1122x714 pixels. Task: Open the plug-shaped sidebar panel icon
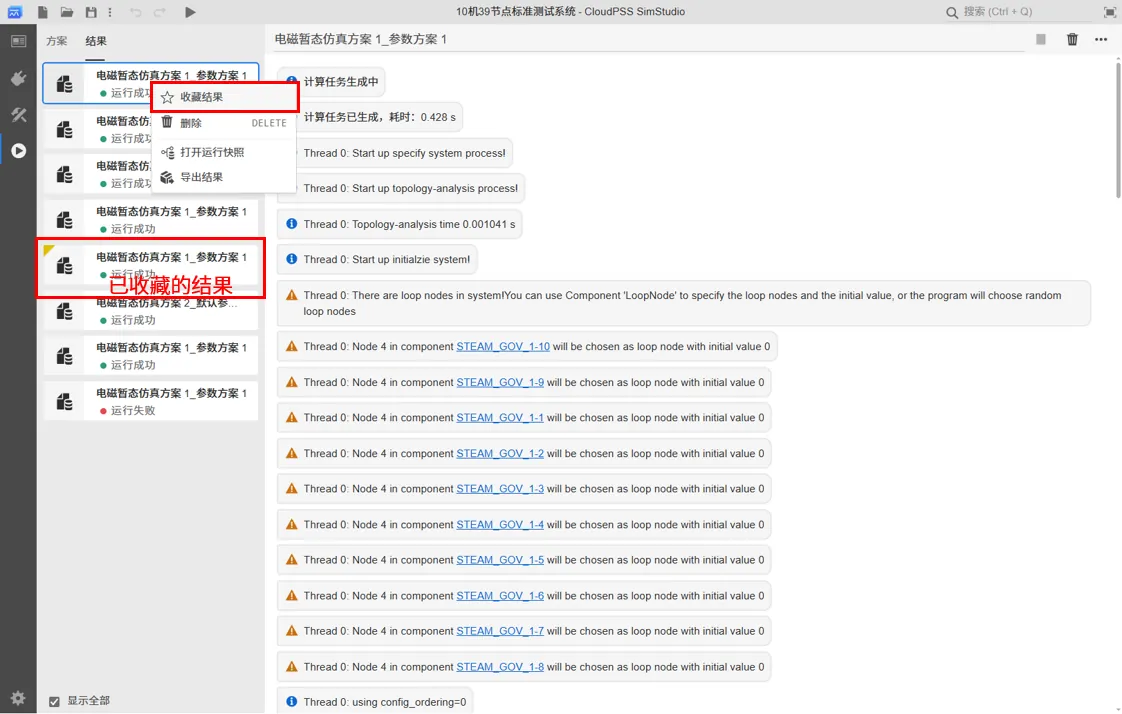[18, 78]
